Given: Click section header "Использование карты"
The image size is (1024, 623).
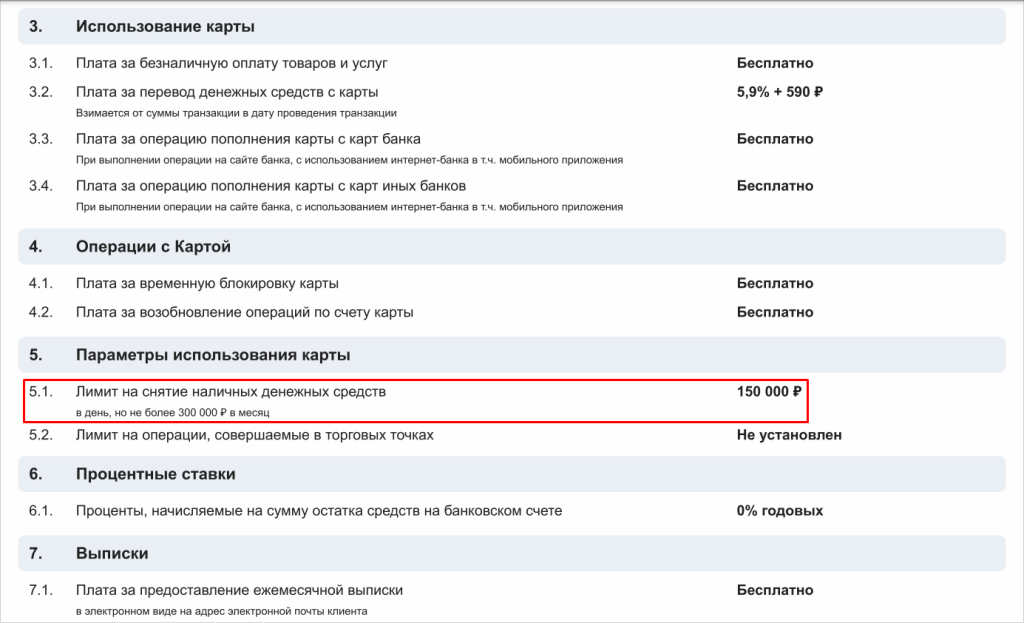Looking at the screenshot, I should pyautogui.click(x=511, y=27).
